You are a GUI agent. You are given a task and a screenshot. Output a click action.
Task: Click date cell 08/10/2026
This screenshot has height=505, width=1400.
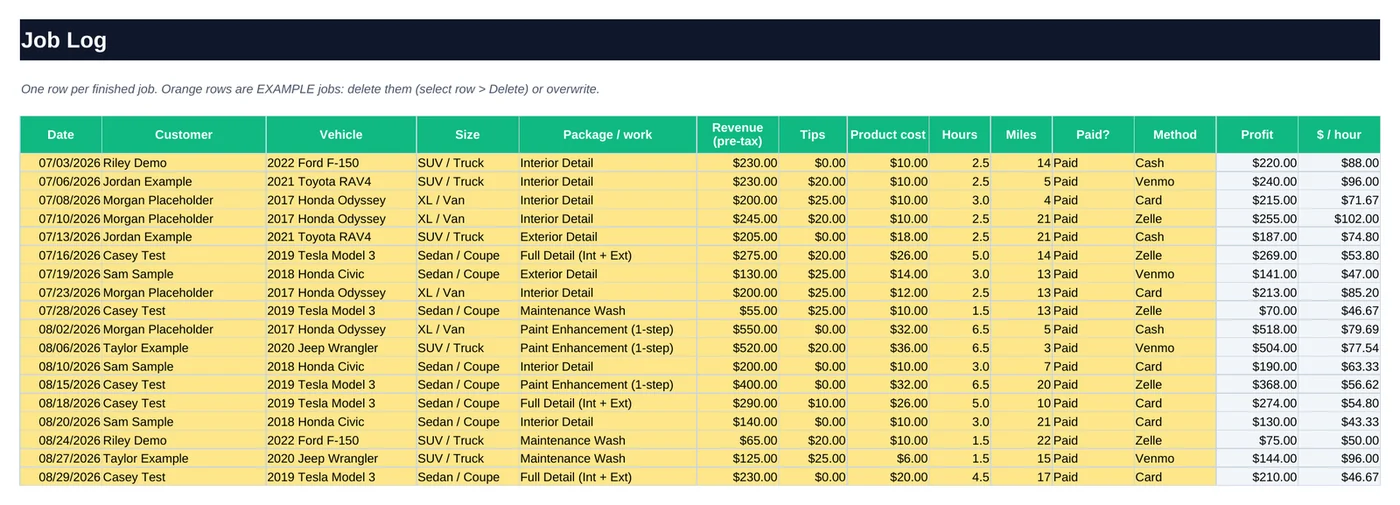pyautogui.click(x=61, y=367)
